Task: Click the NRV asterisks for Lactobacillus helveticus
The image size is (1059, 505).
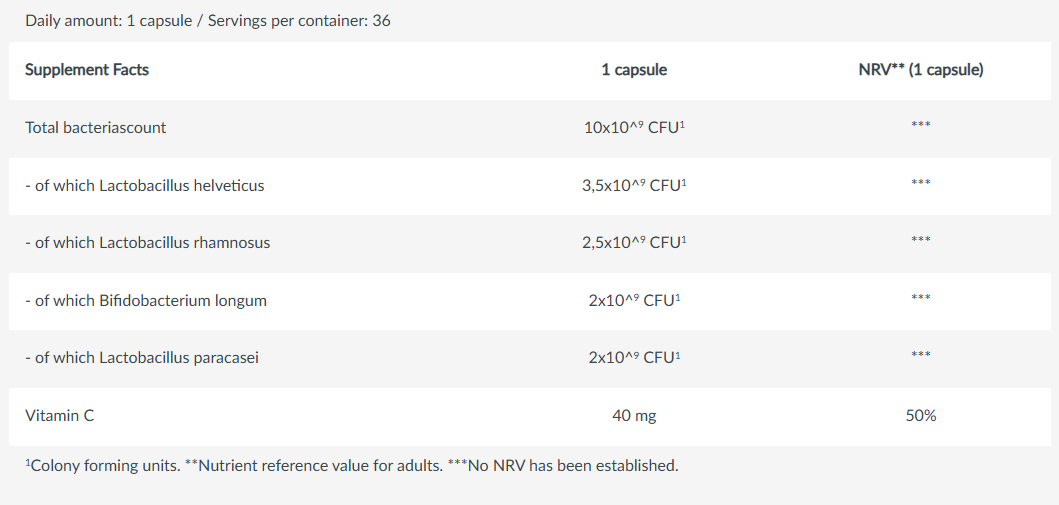Action: (x=921, y=184)
